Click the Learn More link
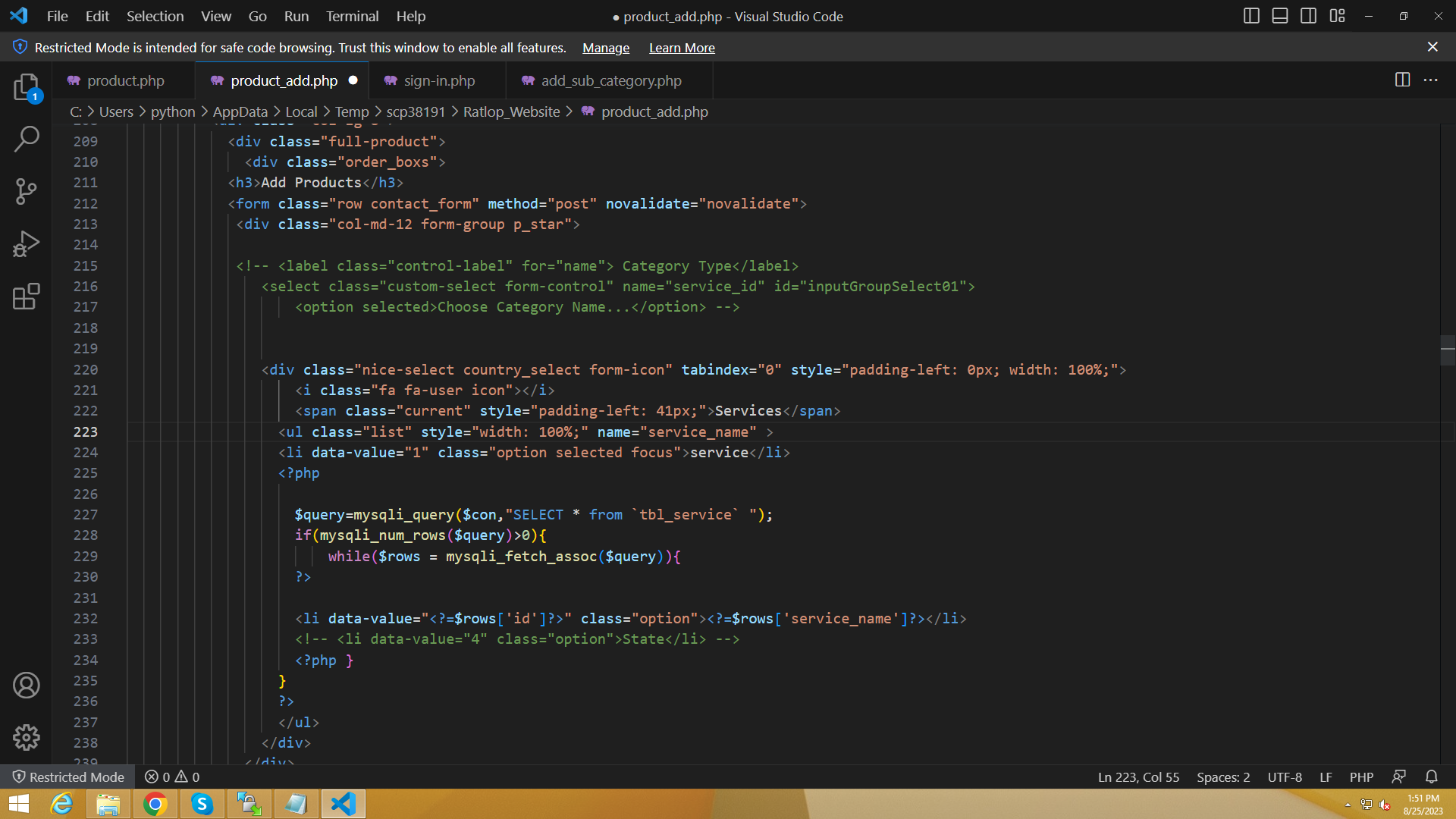The image size is (1456, 819). click(682, 48)
